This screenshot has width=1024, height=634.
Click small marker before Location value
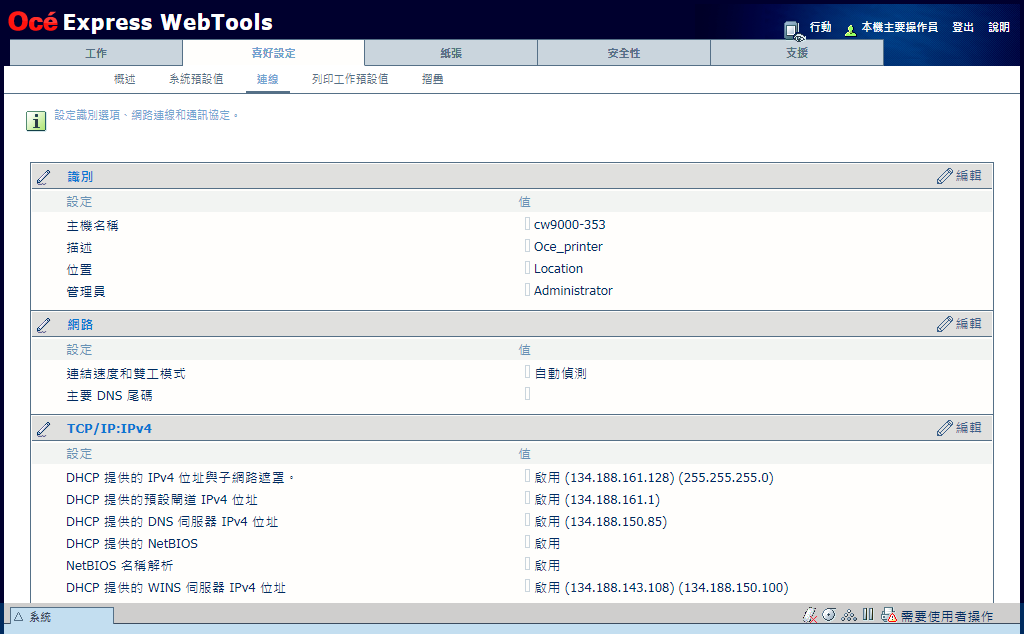[x=528, y=268]
